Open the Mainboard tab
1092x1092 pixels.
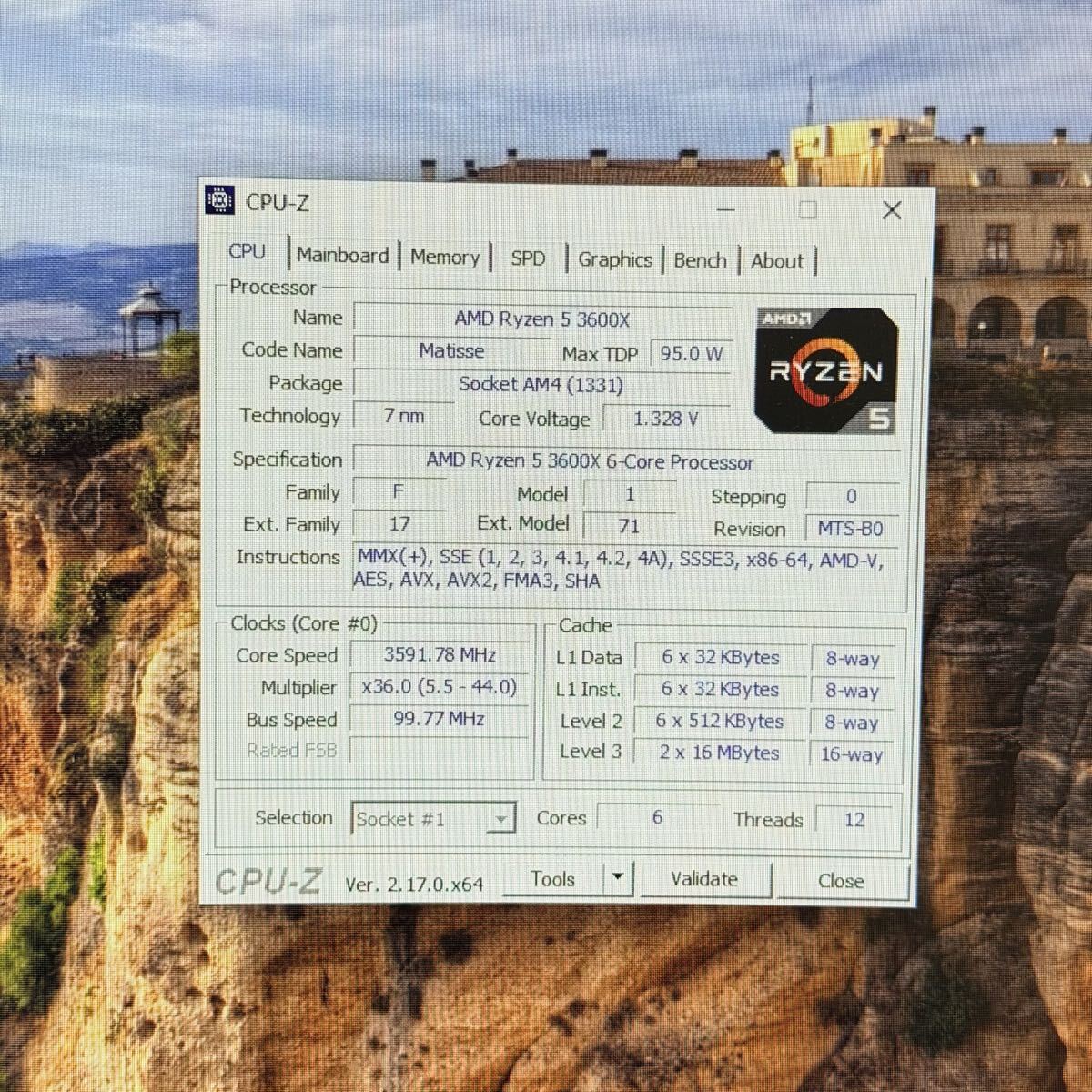pos(343,256)
